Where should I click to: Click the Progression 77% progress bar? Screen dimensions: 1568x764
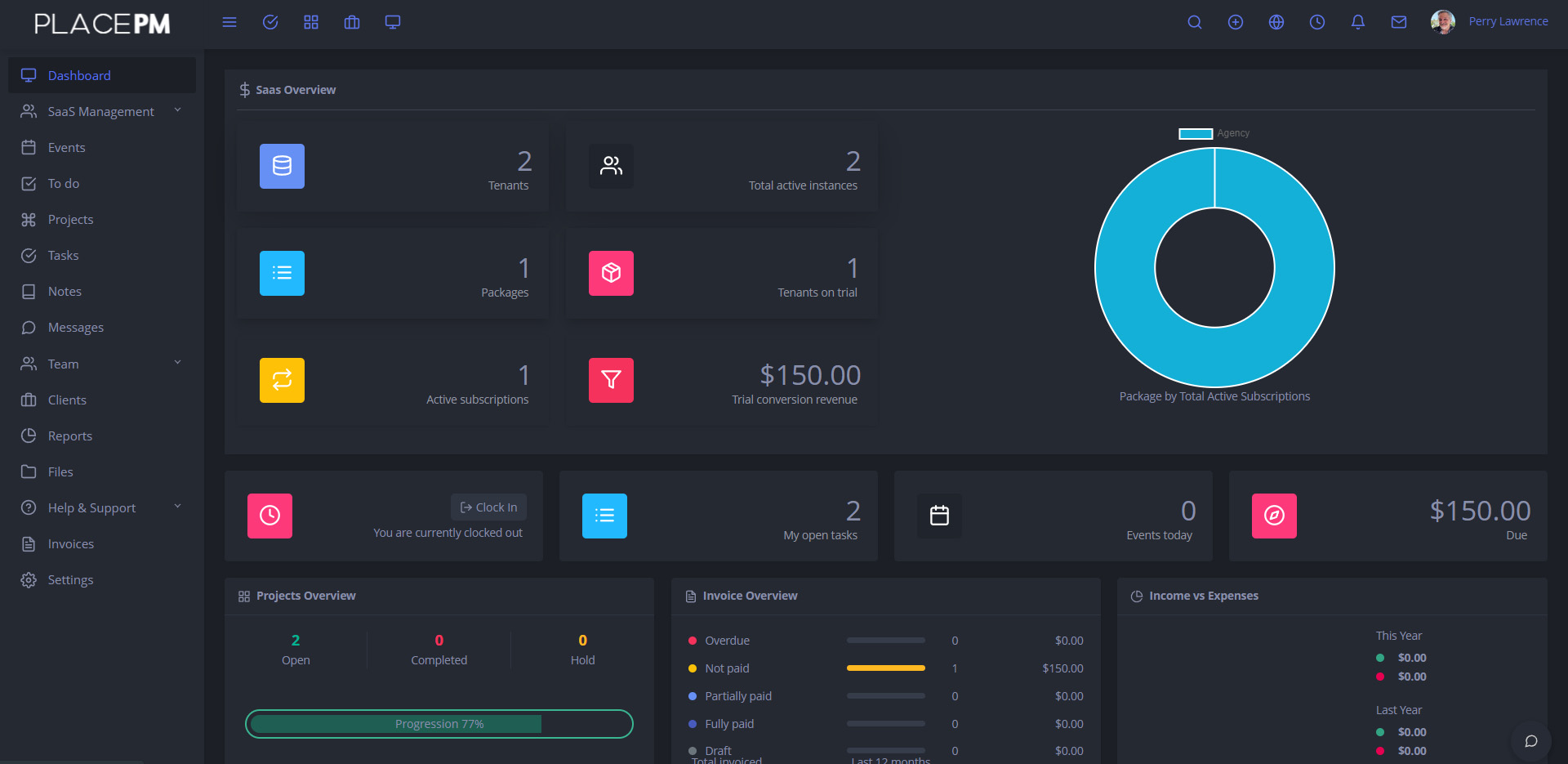pyautogui.click(x=439, y=724)
